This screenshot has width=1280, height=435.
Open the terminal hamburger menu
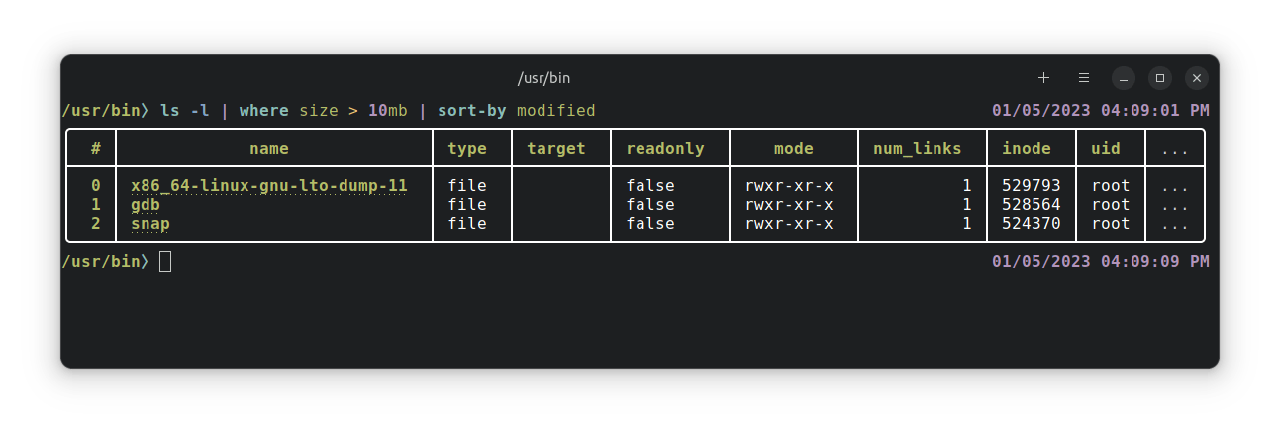click(1083, 77)
